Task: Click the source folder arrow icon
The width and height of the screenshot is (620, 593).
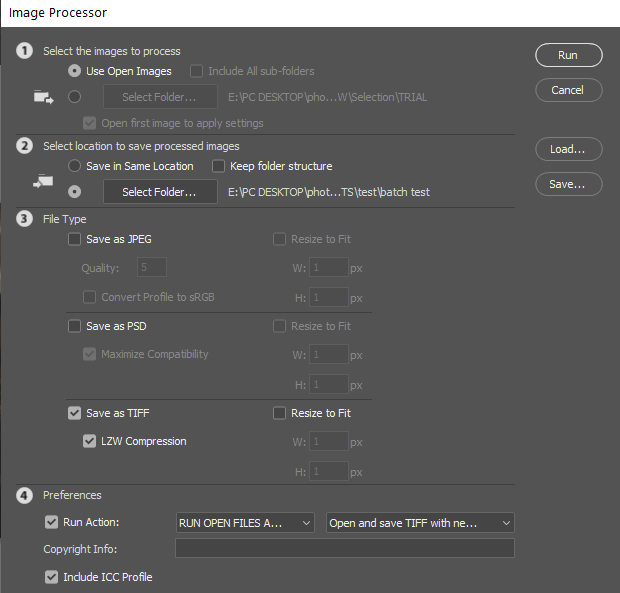Action: point(43,97)
